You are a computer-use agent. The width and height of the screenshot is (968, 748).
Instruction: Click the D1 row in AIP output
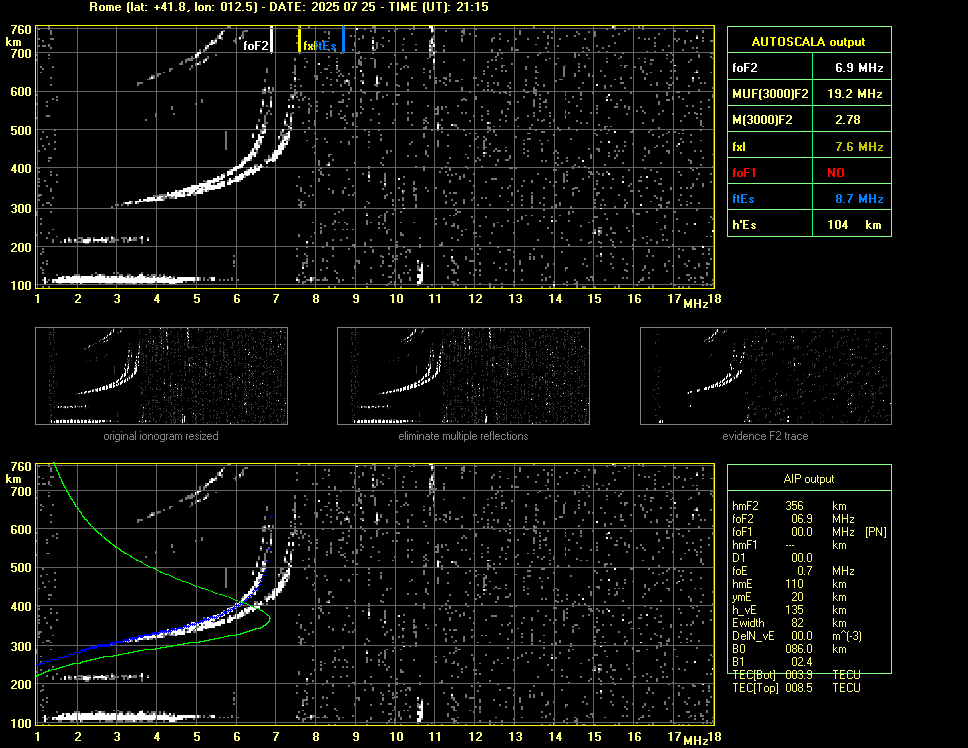click(x=772, y=558)
